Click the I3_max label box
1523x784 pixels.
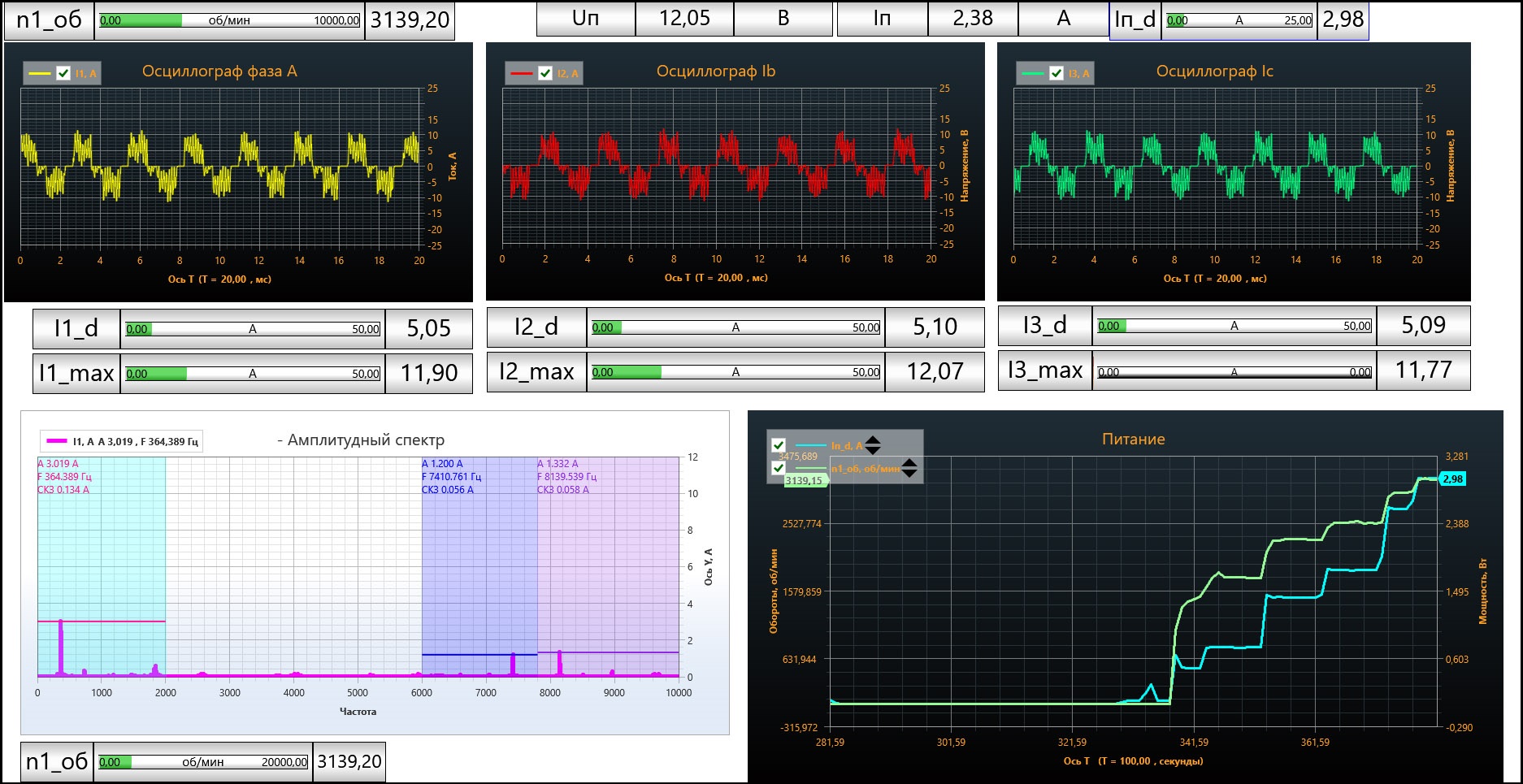(x=1045, y=370)
